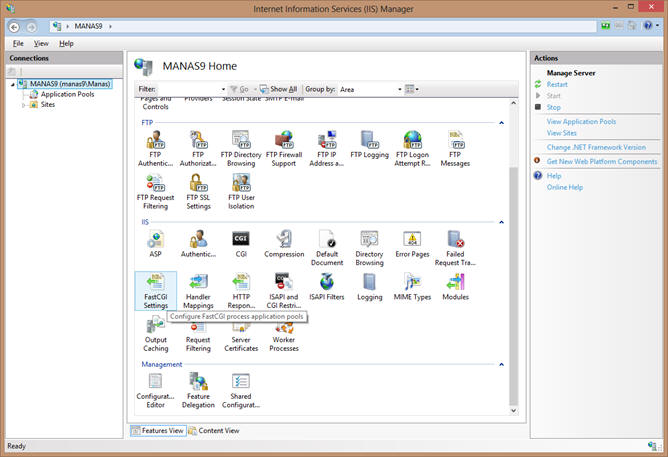668x457 pixels.
Task: Open the Filter dropdown arrow
Action: tap(223, 89)
